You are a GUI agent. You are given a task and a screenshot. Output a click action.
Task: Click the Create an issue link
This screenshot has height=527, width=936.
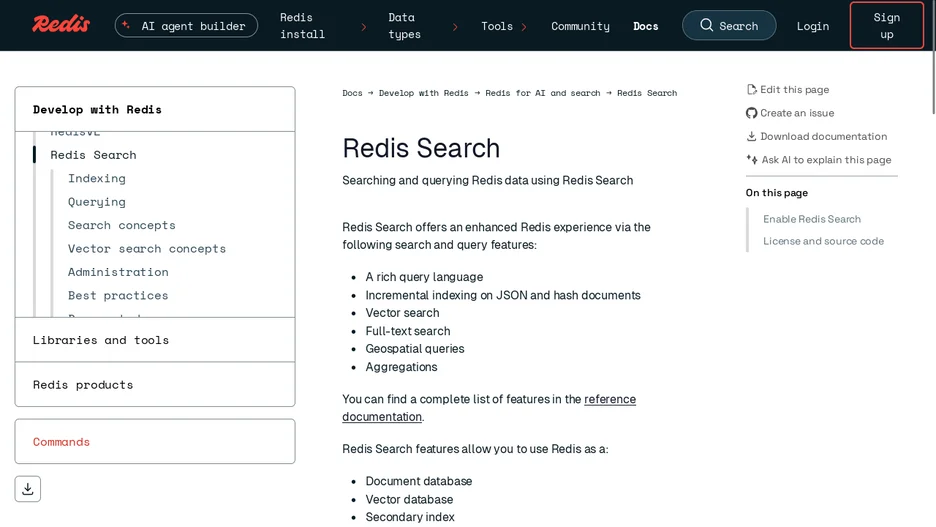point(797,113)
